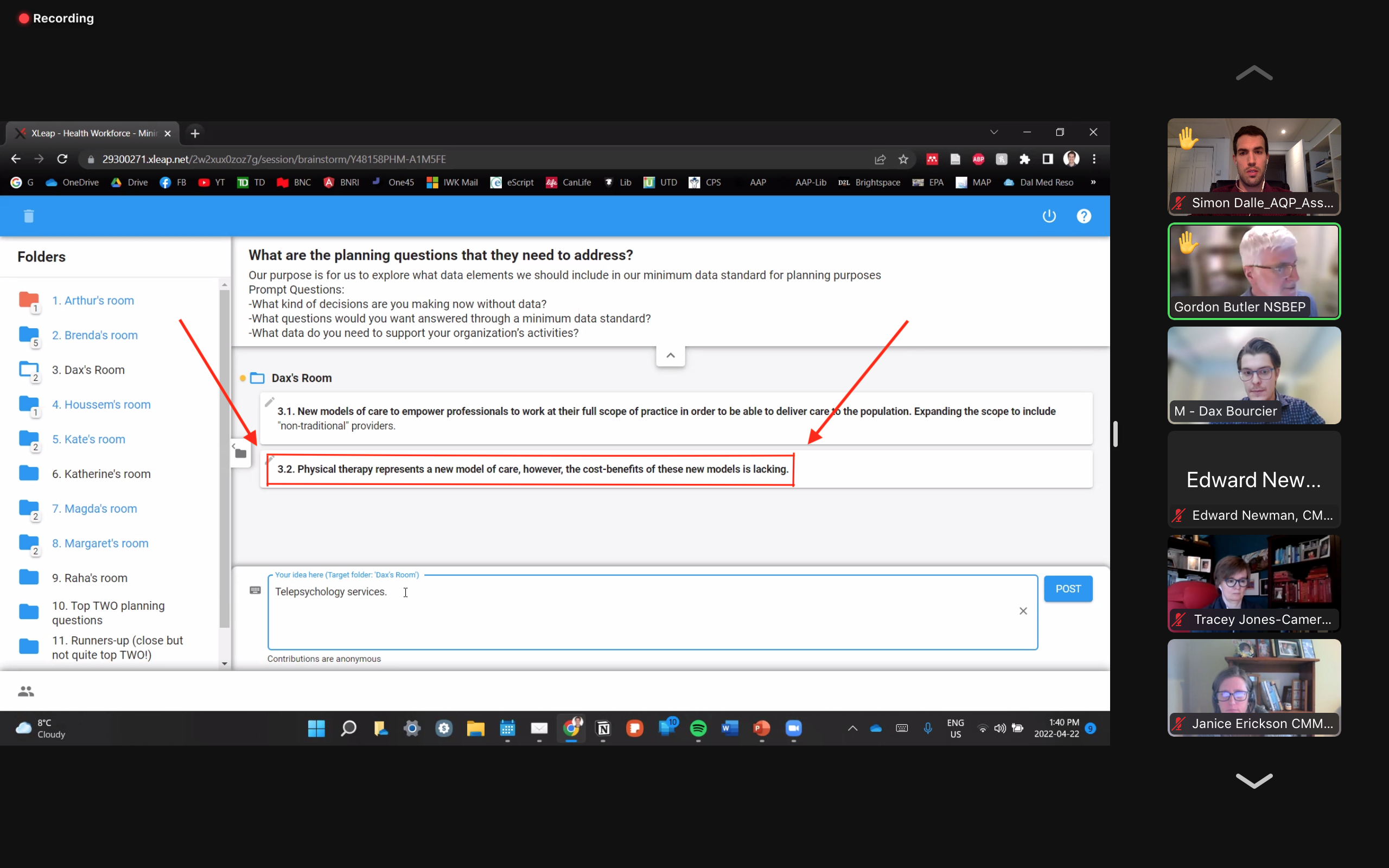Viewport: 1389px width, 868px height.
Task: Open Zoom from the taskbar
Action: point(793,729)
